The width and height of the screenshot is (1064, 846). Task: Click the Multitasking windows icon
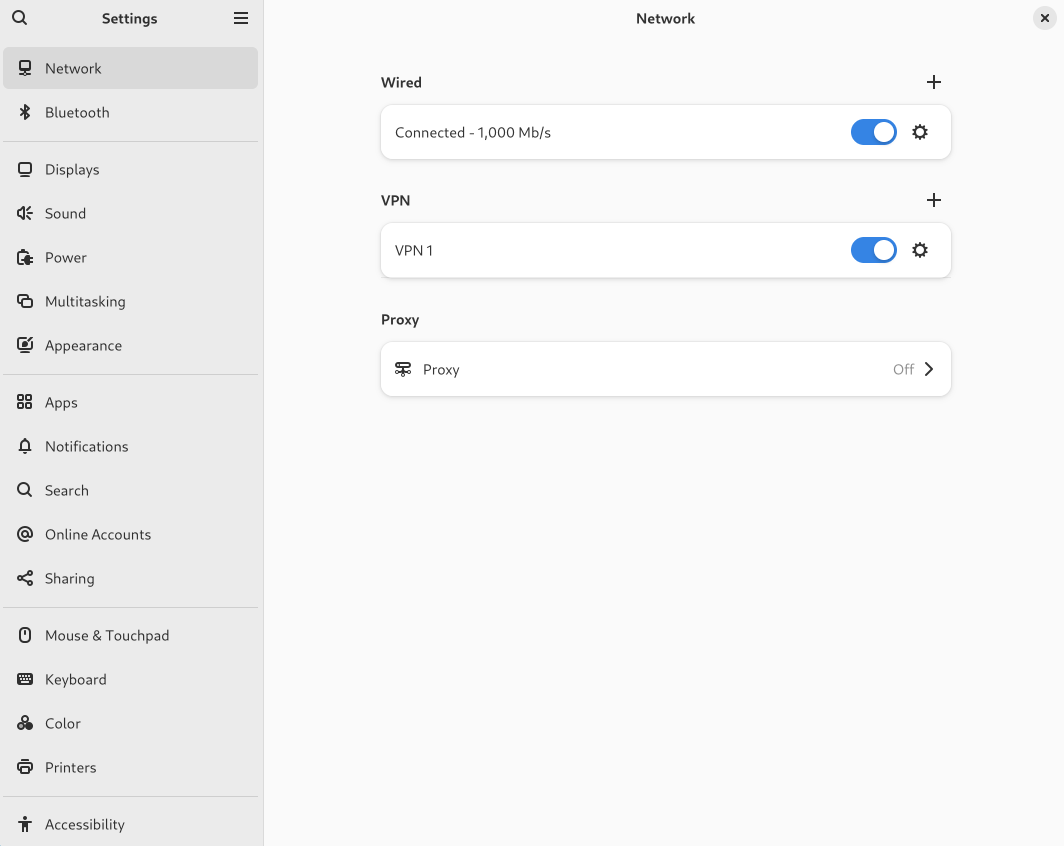point(25,301)
